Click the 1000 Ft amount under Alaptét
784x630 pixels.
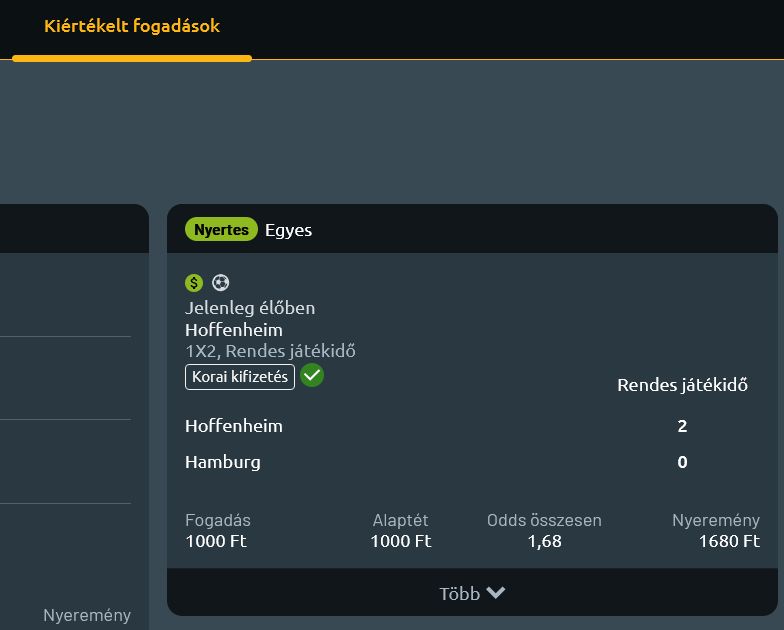(x=400, y=541)
